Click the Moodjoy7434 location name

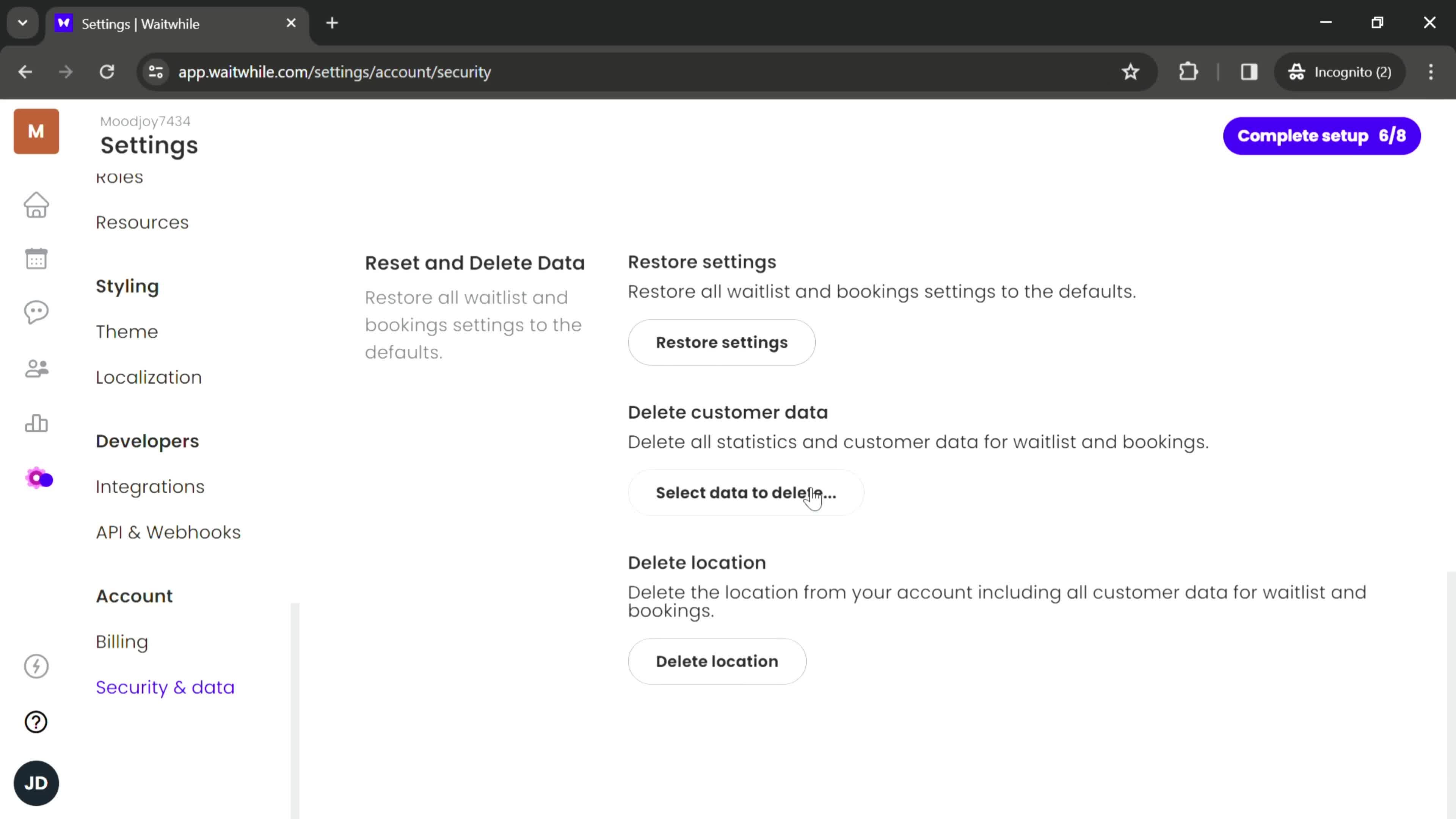pos(145,121)
